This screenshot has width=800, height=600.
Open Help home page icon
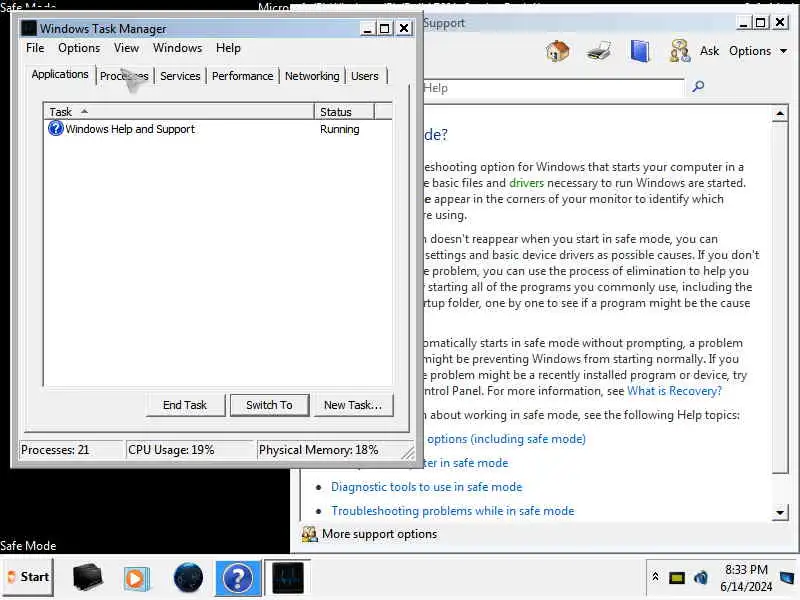pyautogui.click(x=557, y=51)
